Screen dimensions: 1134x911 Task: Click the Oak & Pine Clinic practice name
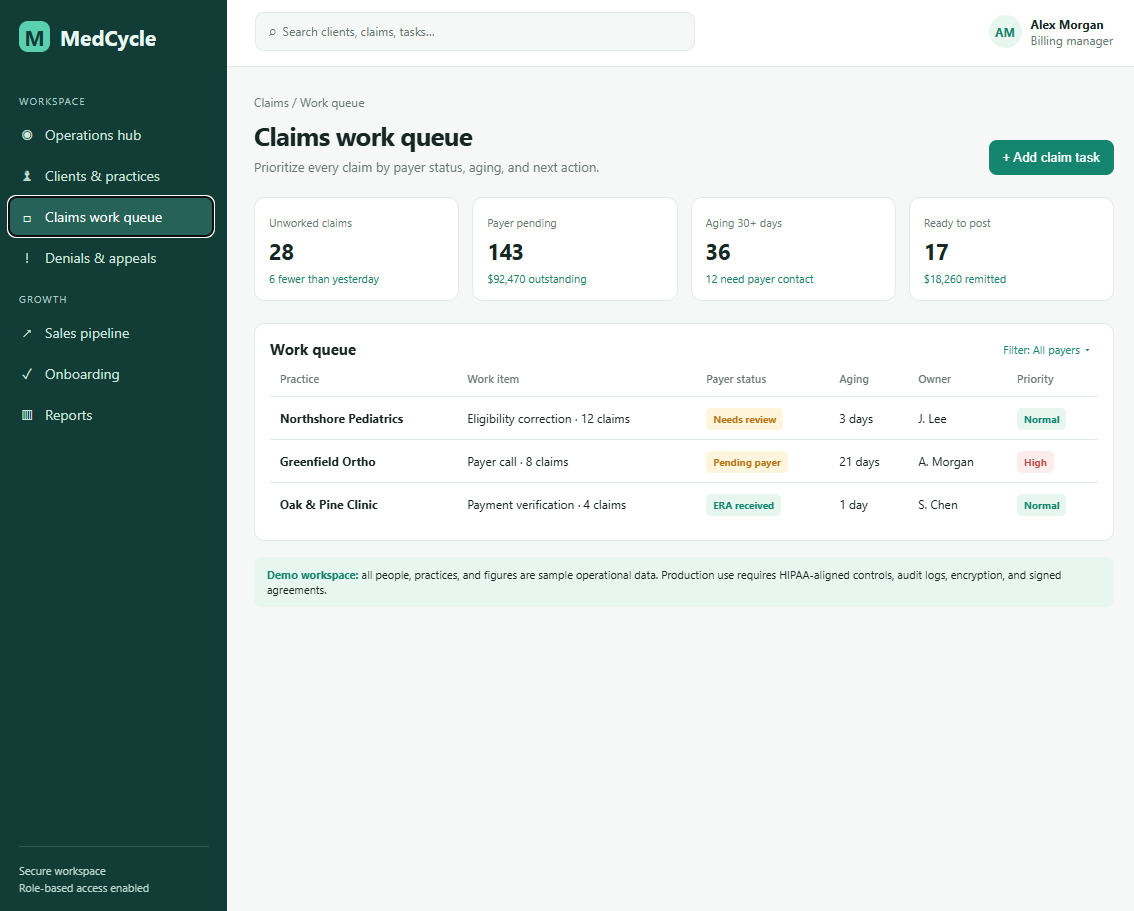[x=328, y=505]
